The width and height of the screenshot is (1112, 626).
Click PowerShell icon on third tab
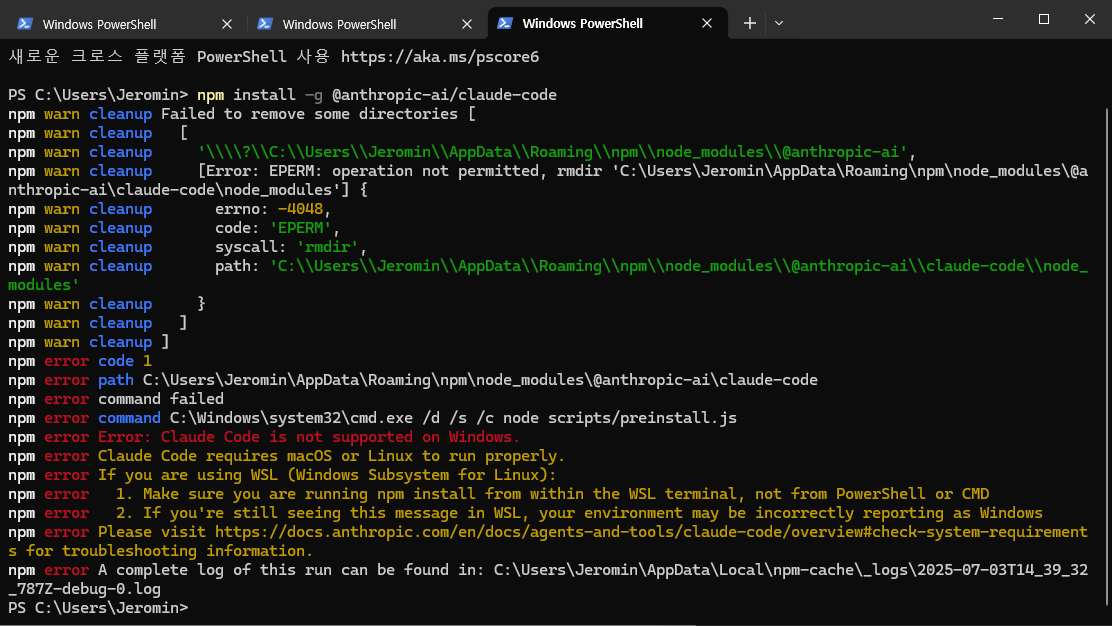click(505, 23)
